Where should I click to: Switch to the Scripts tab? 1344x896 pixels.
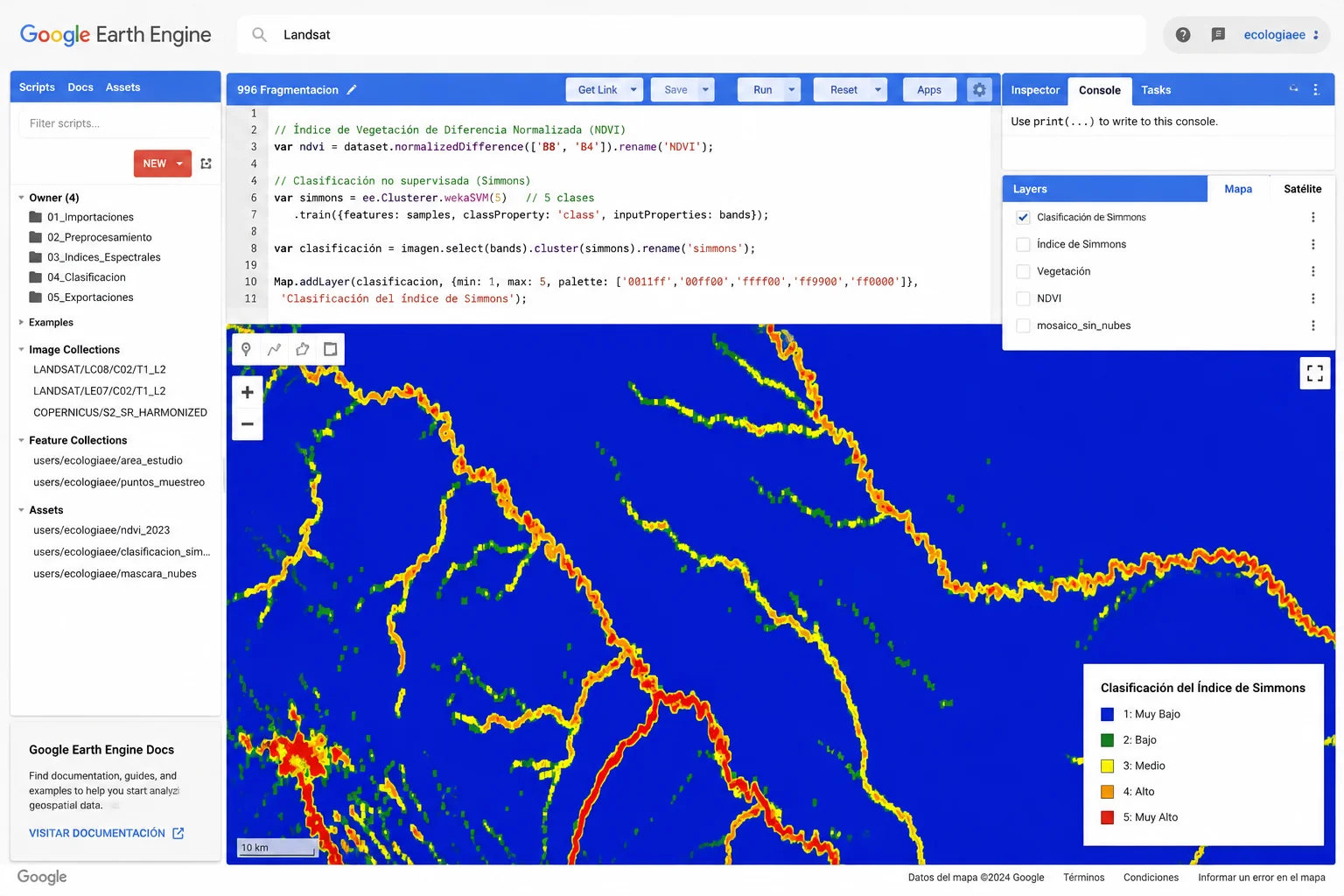click(x=37, y=87)
